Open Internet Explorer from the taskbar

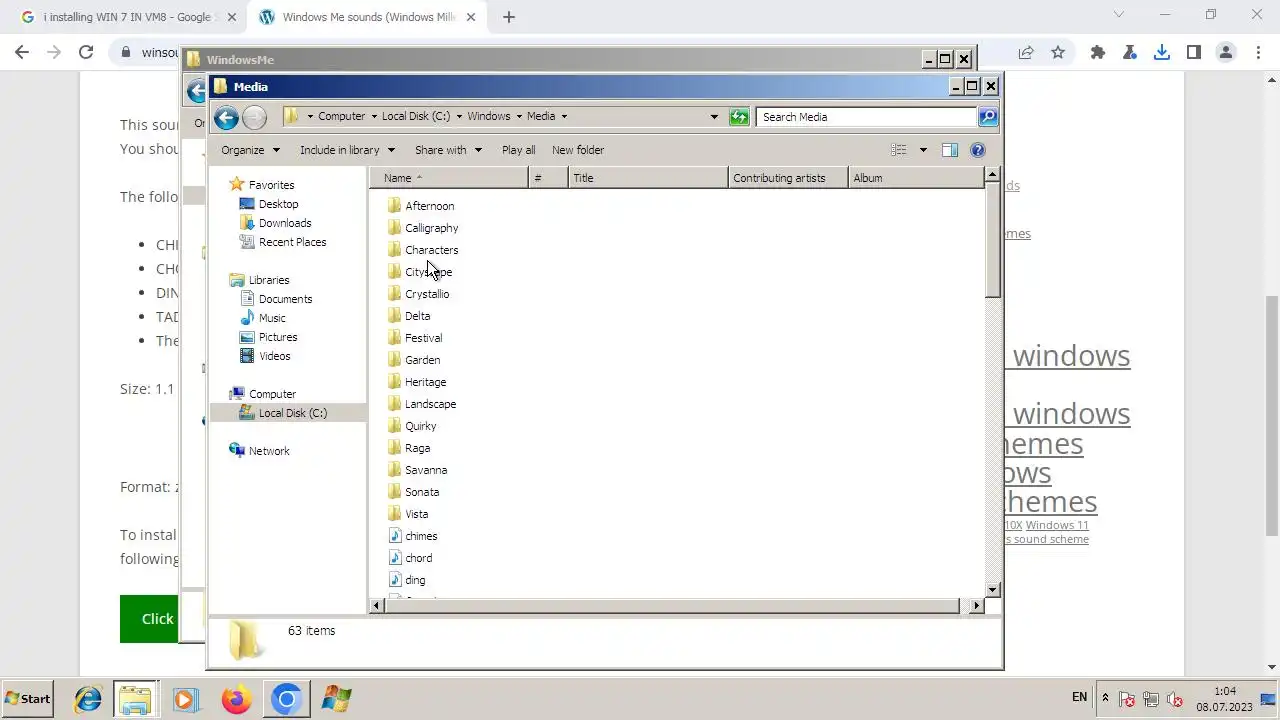click(88, 699)
